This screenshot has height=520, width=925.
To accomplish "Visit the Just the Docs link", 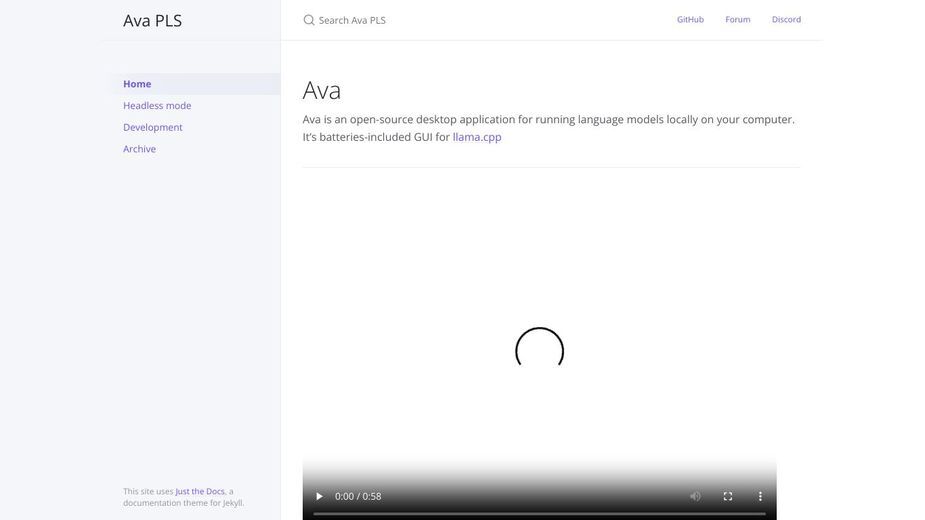I will click(200, 491).
